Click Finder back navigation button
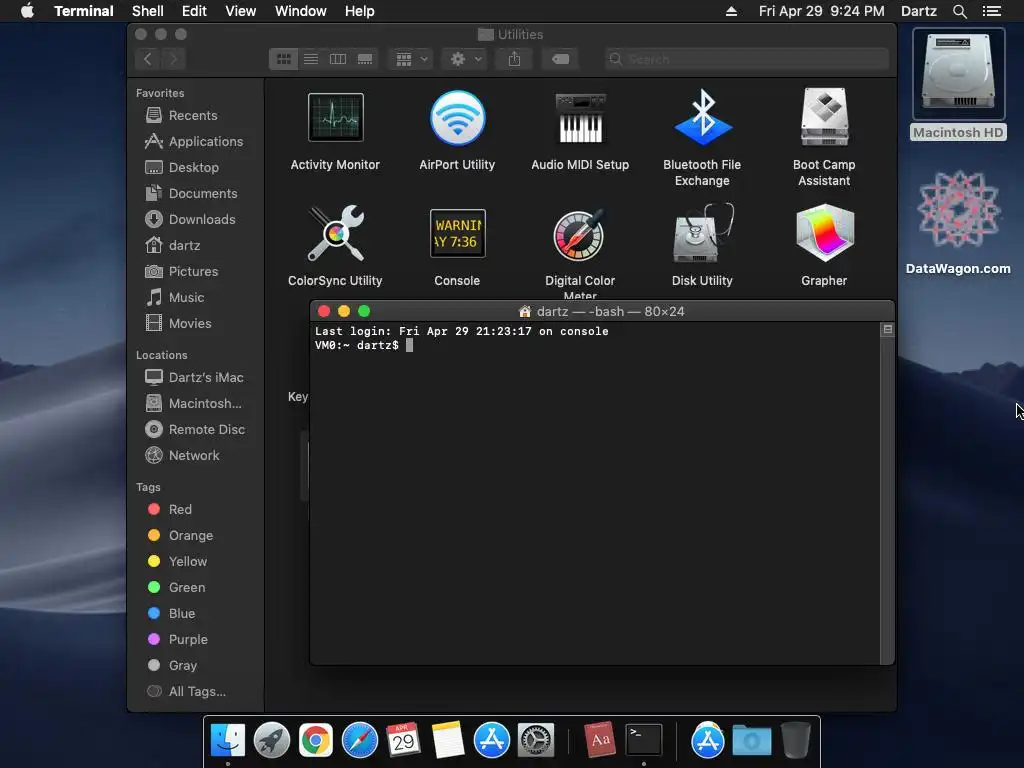The image size is (1024, 768). point(148,59)
